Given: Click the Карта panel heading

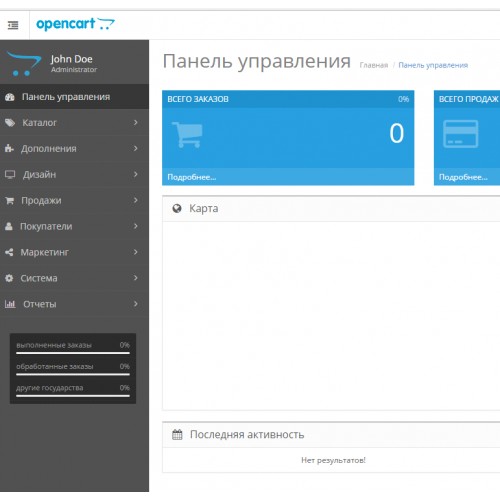Looking at the screenshot, I should click(204, 209).
